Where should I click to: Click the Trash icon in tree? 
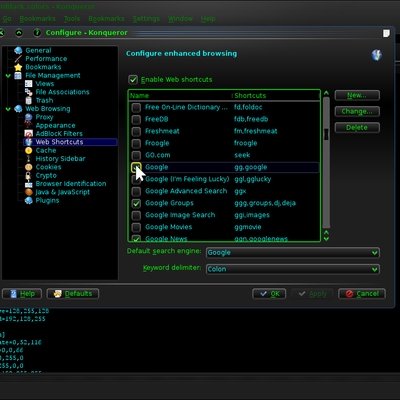[29, 100]
